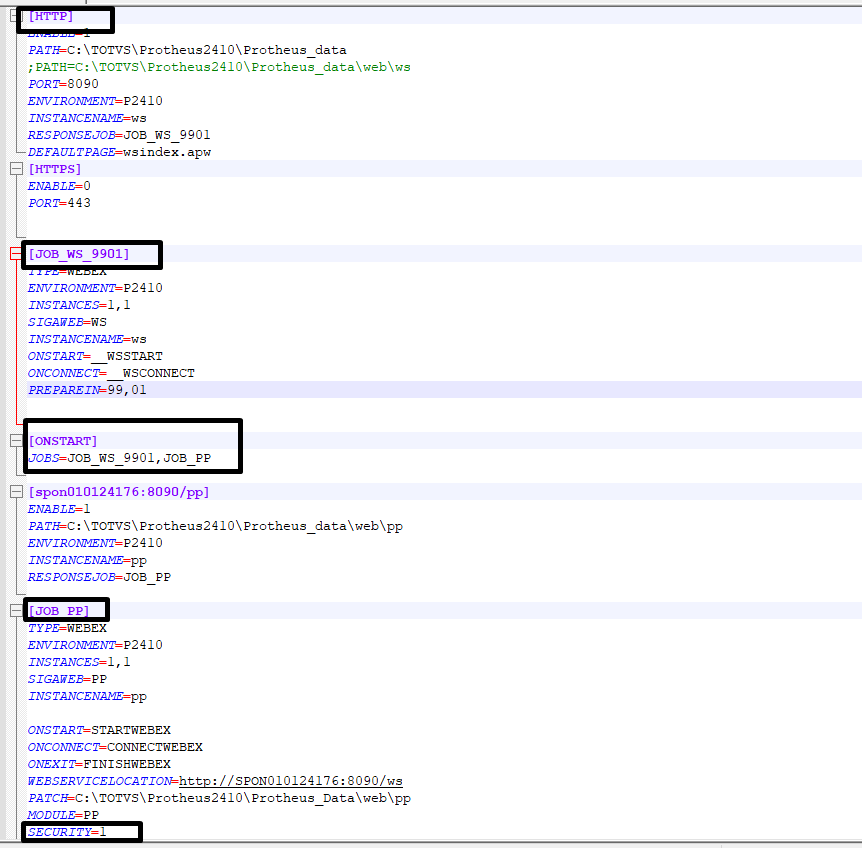Click the JOBS=JOB_WS_9901,JOB_PP line

(119, 458)
